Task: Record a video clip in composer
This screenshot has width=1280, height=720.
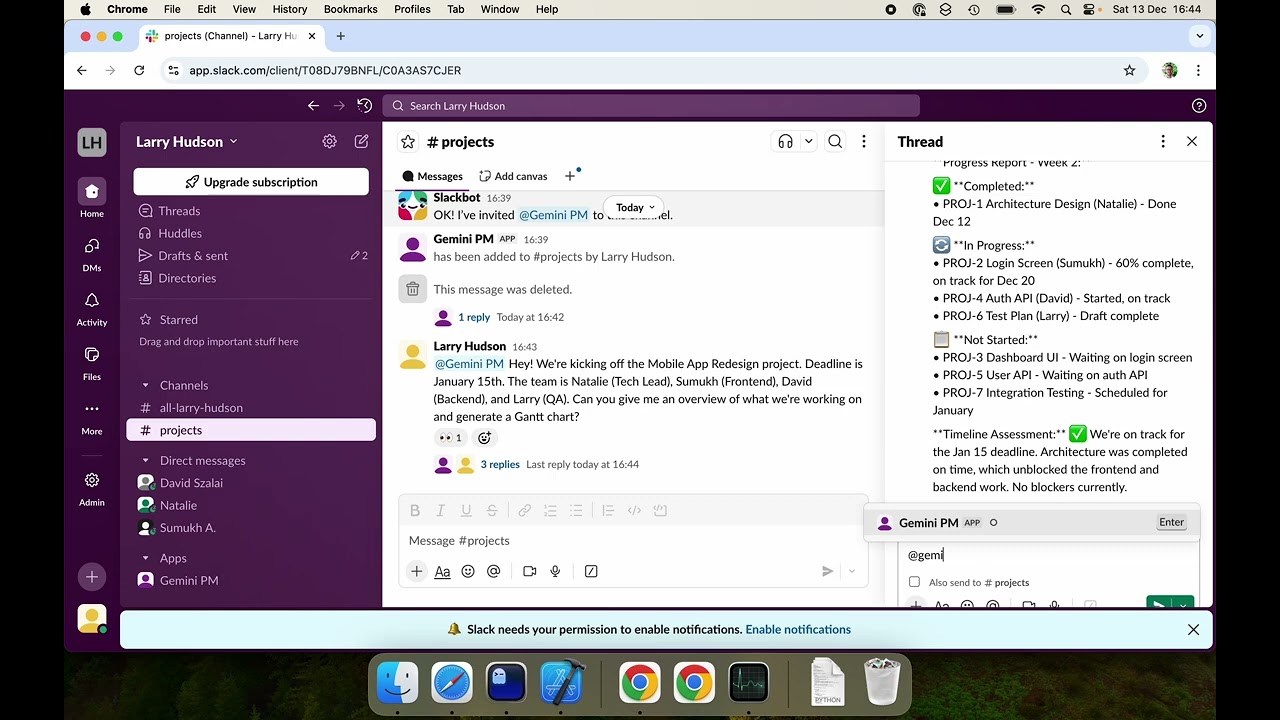Action: (530, 571)
